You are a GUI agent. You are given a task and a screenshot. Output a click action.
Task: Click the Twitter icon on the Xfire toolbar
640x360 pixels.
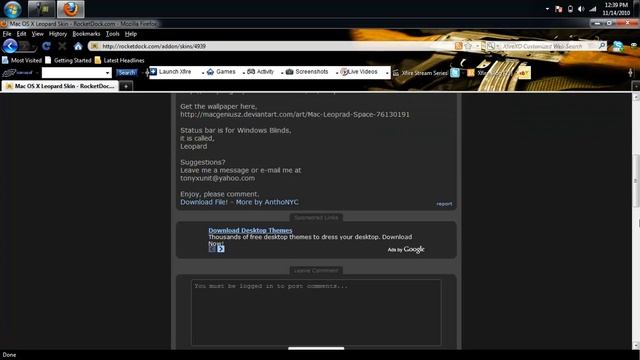tap(455, 73)
